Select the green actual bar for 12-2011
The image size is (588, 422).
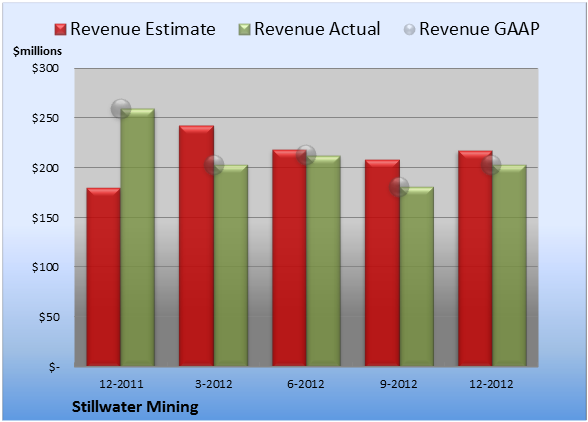137,237
